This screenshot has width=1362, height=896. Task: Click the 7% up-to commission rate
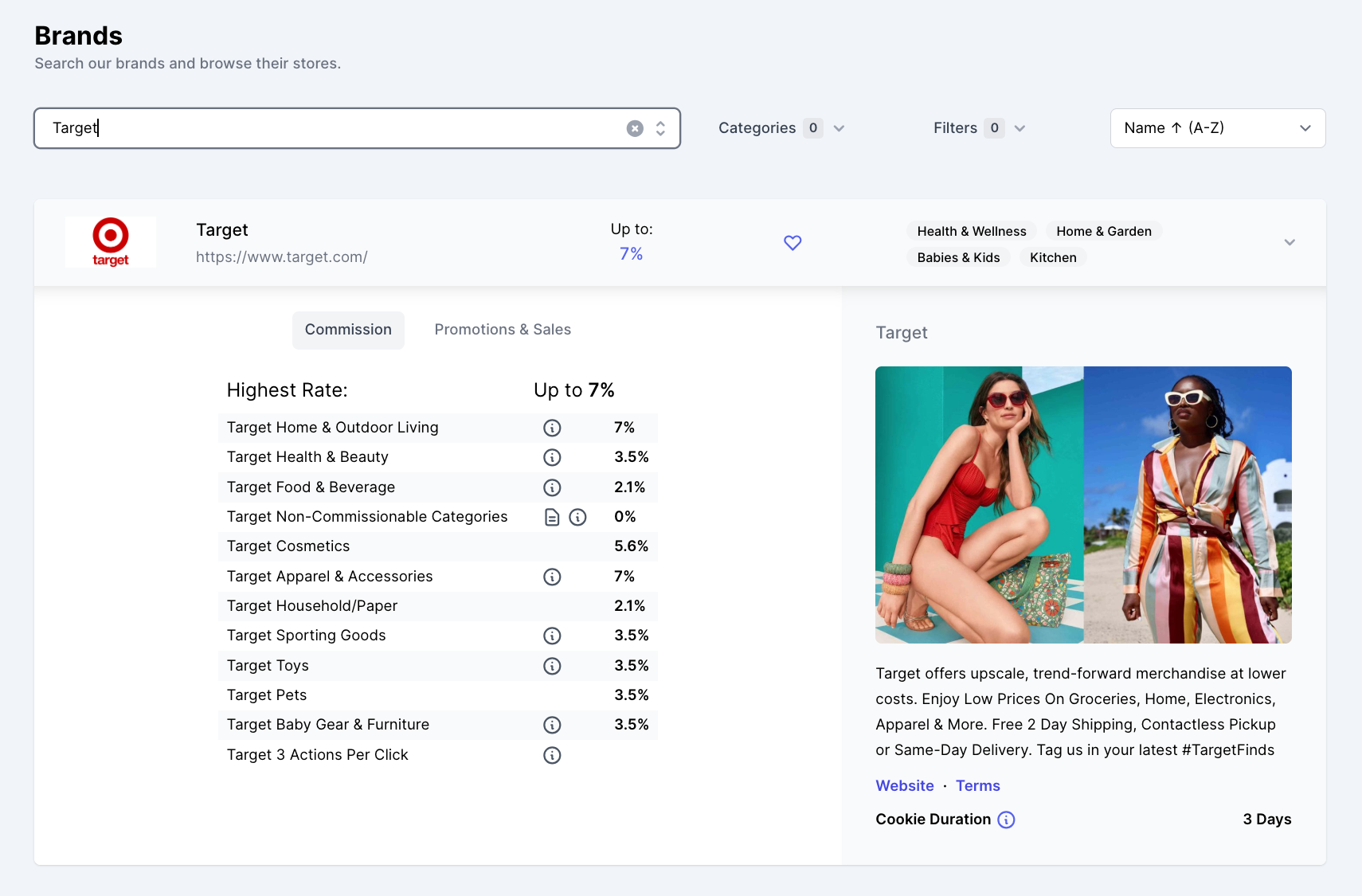(x=632, y=254)
